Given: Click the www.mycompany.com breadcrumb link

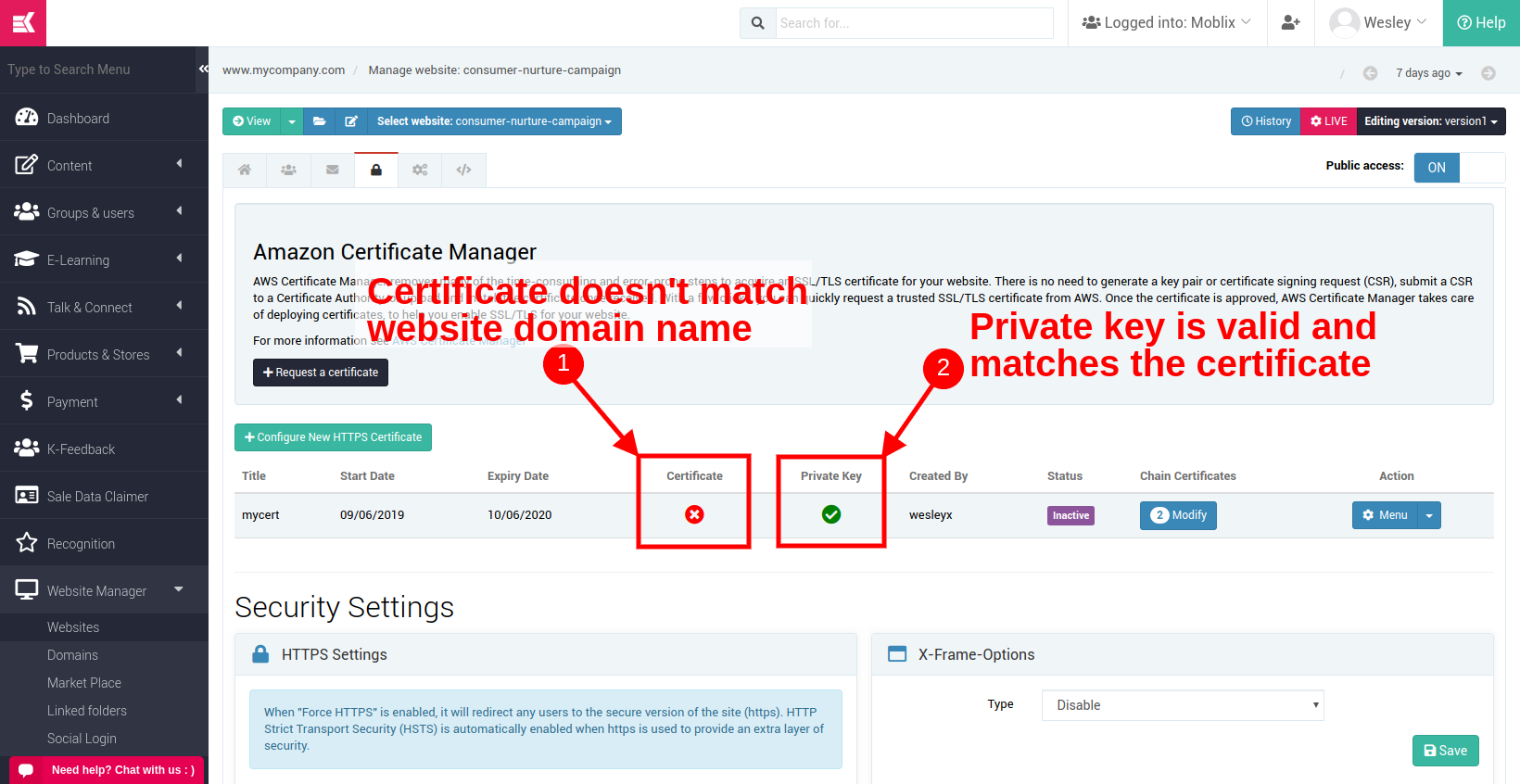Looking at the screenshot, I should tap(284, 70).
